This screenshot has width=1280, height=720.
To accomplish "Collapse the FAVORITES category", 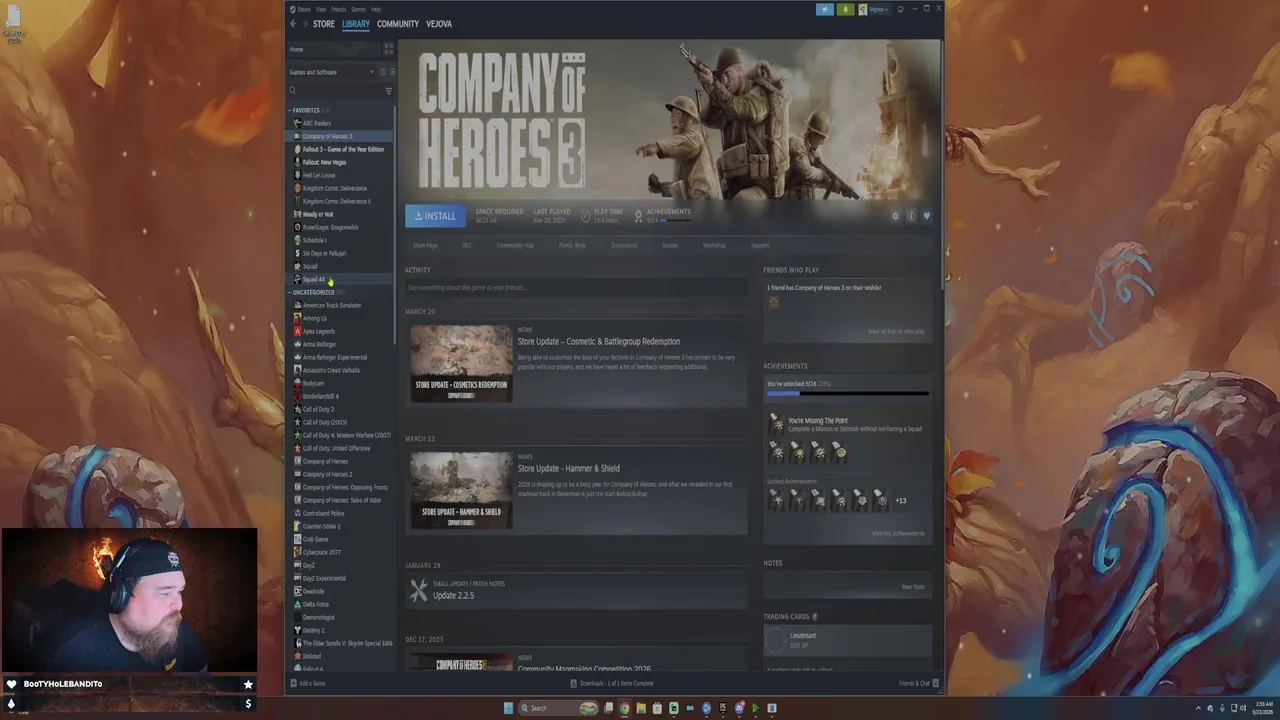I will pyautogui.click(x=306, y=110).
